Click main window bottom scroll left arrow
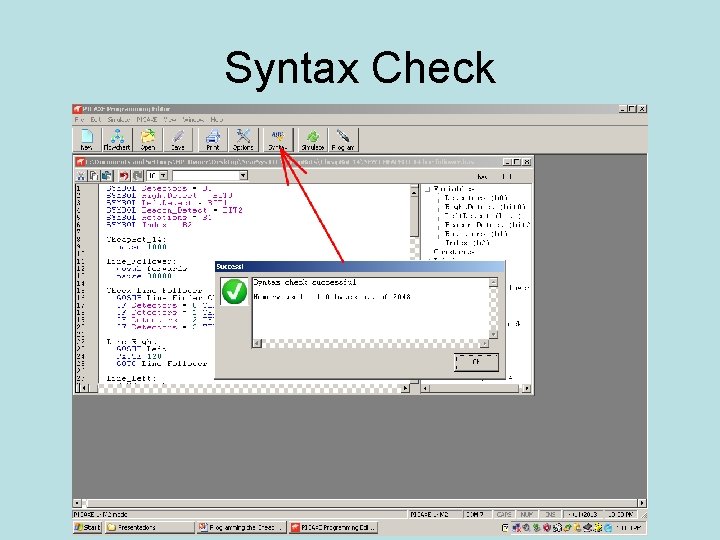This screenshot has width=720, height=540. tap(77, 503)
